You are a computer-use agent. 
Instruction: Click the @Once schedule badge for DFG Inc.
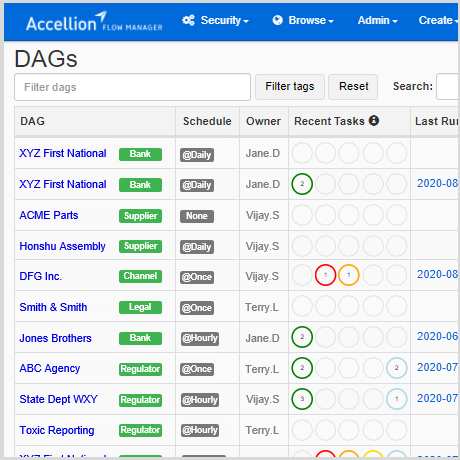[x=197, y=277]
